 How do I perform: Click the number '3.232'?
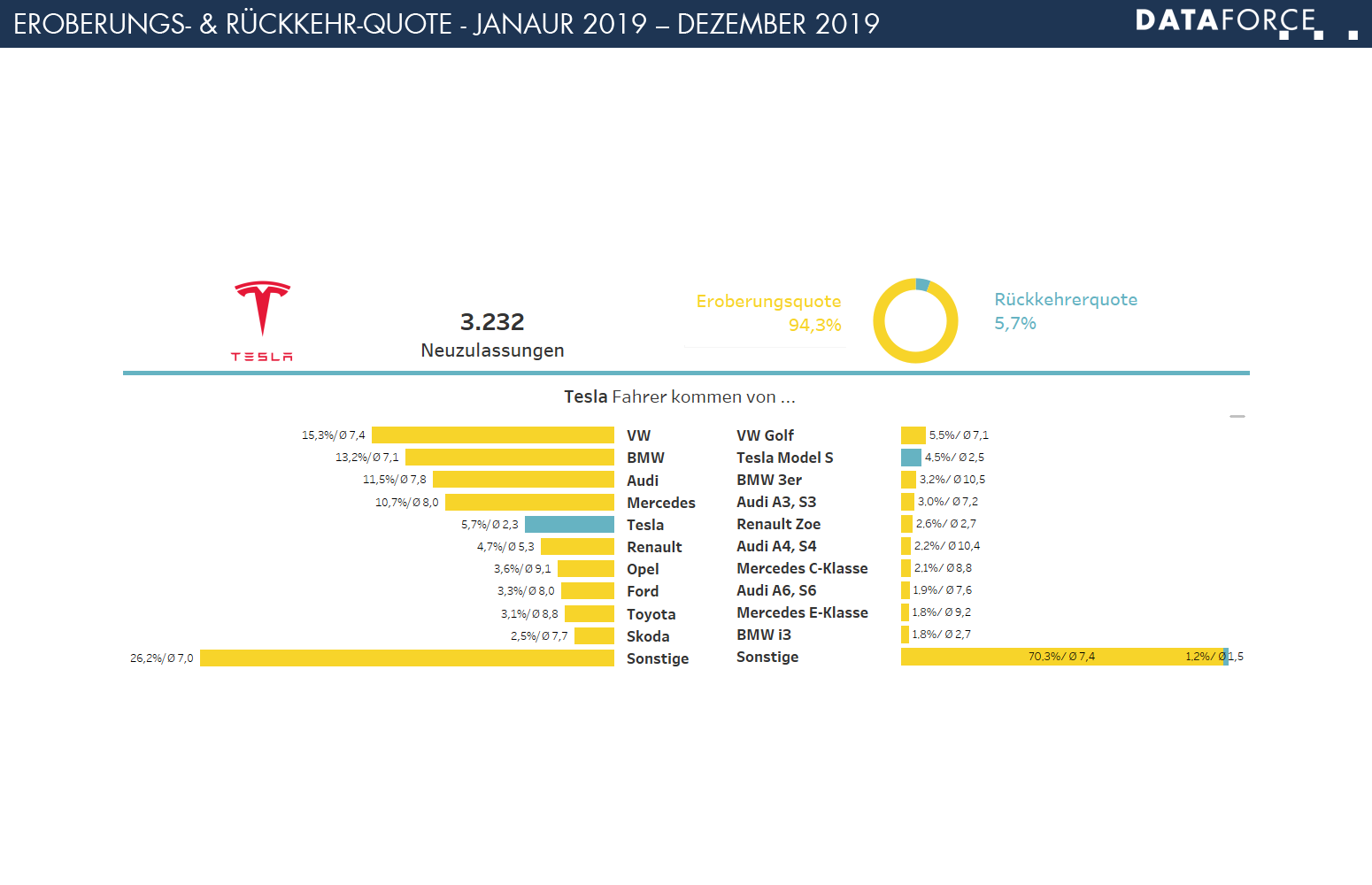pyautogui.click(x=492, y=321)
